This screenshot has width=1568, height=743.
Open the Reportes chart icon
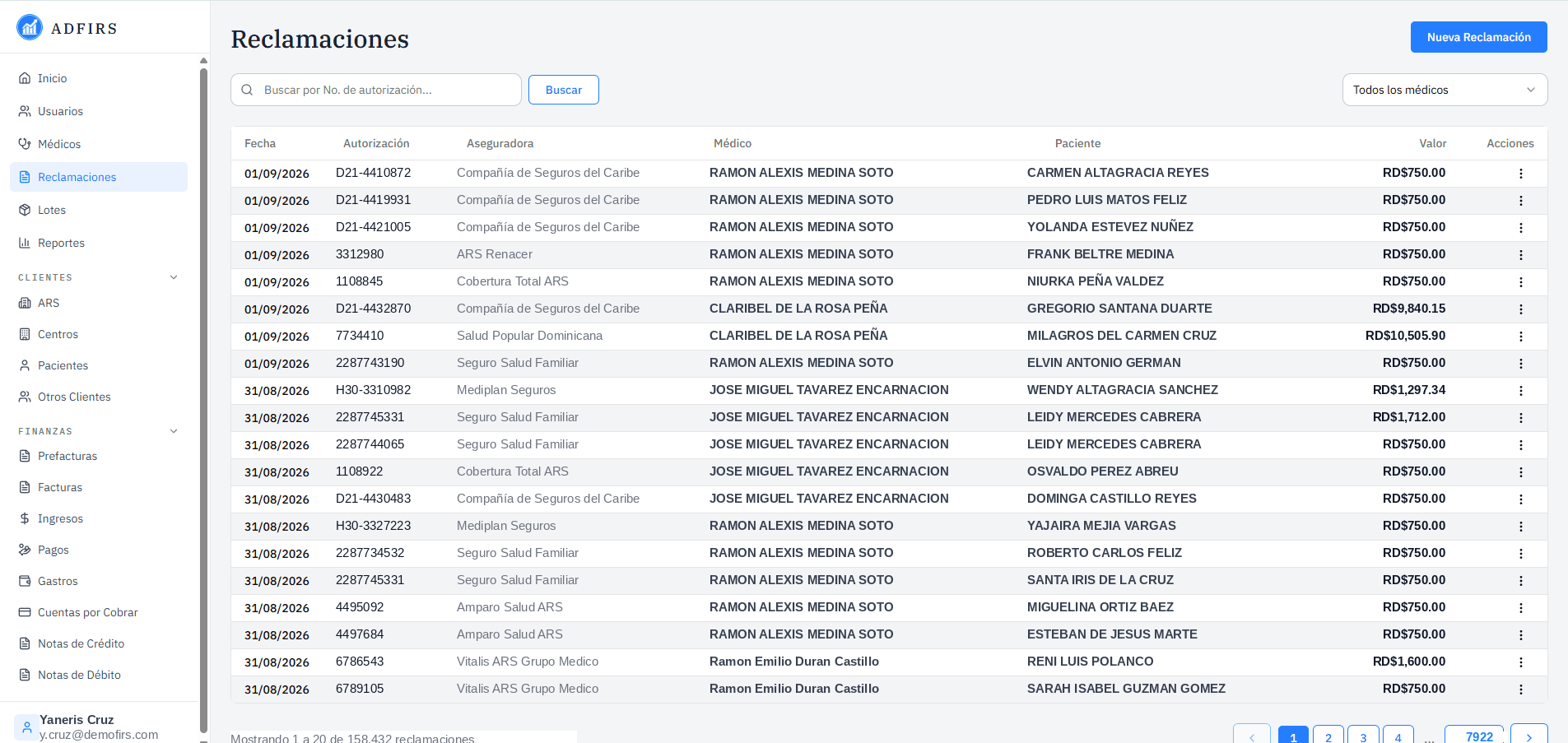(x=25, y=243)
